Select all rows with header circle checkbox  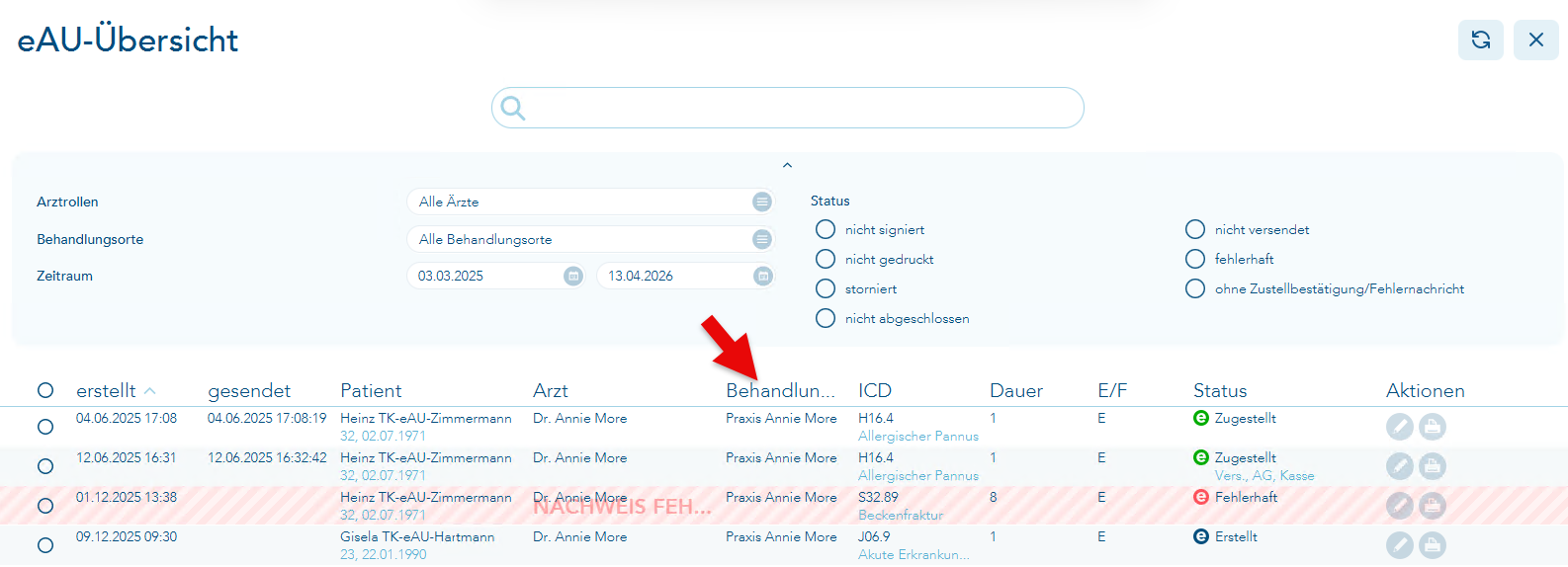pyautogui.click(x=45, y=390)
